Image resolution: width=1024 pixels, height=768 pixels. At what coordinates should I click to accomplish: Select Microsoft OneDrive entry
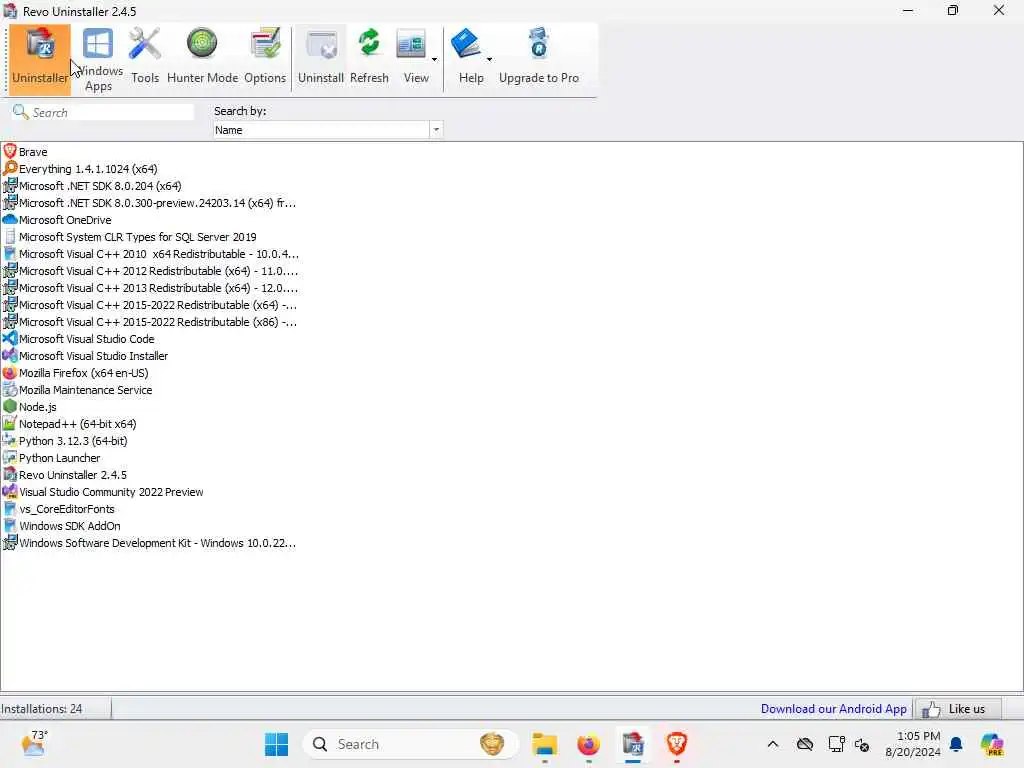pos(57,219)
